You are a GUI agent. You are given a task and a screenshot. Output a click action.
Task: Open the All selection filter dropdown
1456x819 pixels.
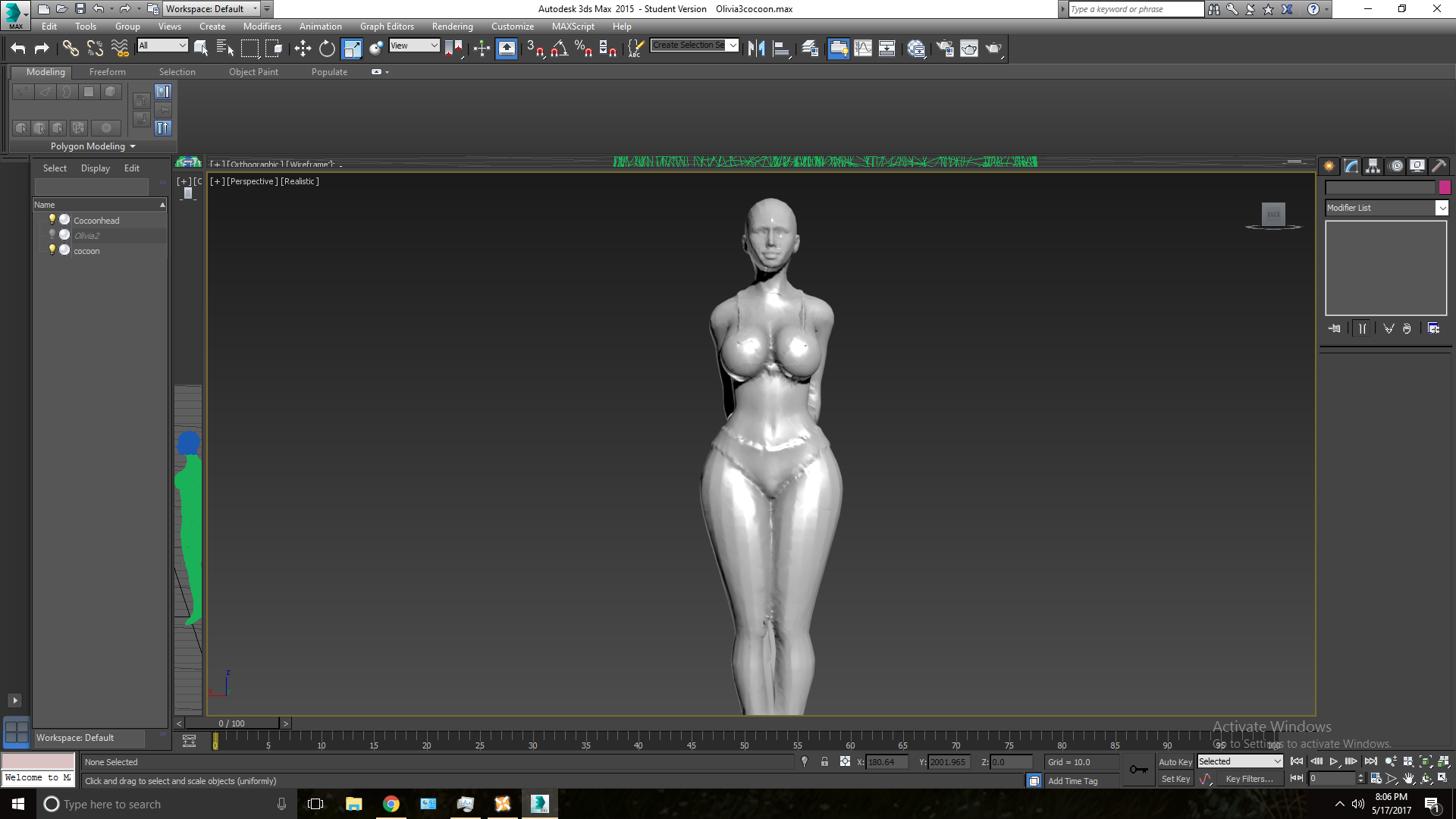pos(162,45)
